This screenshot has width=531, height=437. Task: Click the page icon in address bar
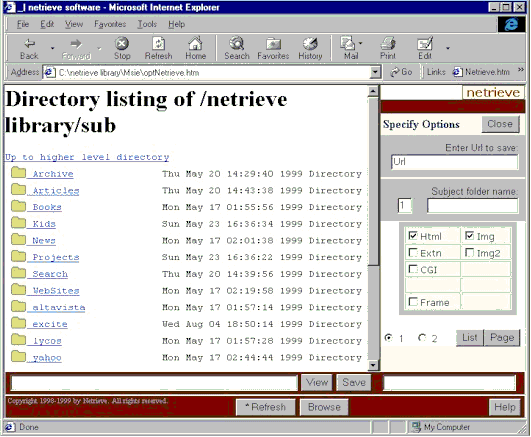pos(49,72)
